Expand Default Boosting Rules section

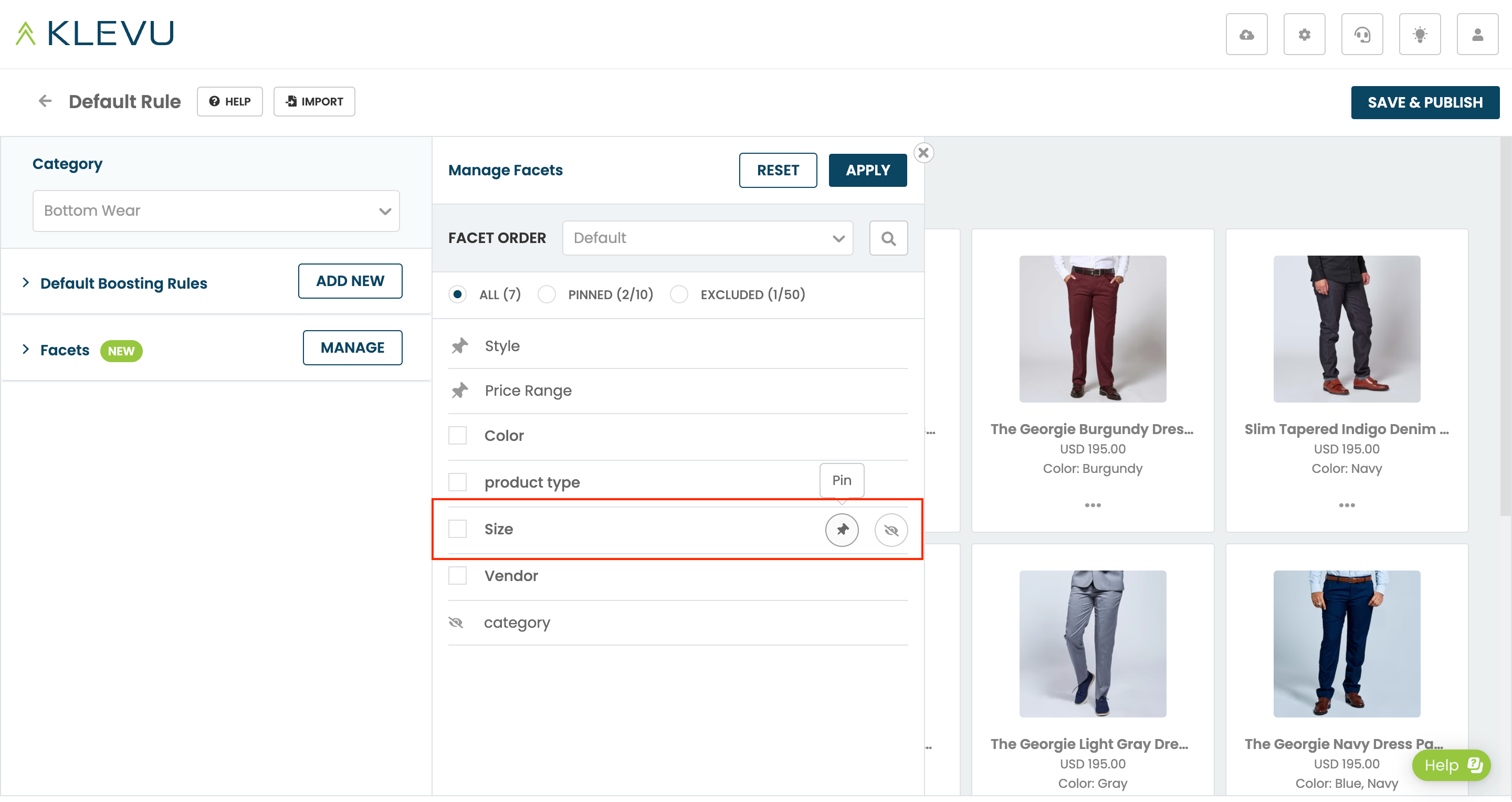tap(26, 283)
